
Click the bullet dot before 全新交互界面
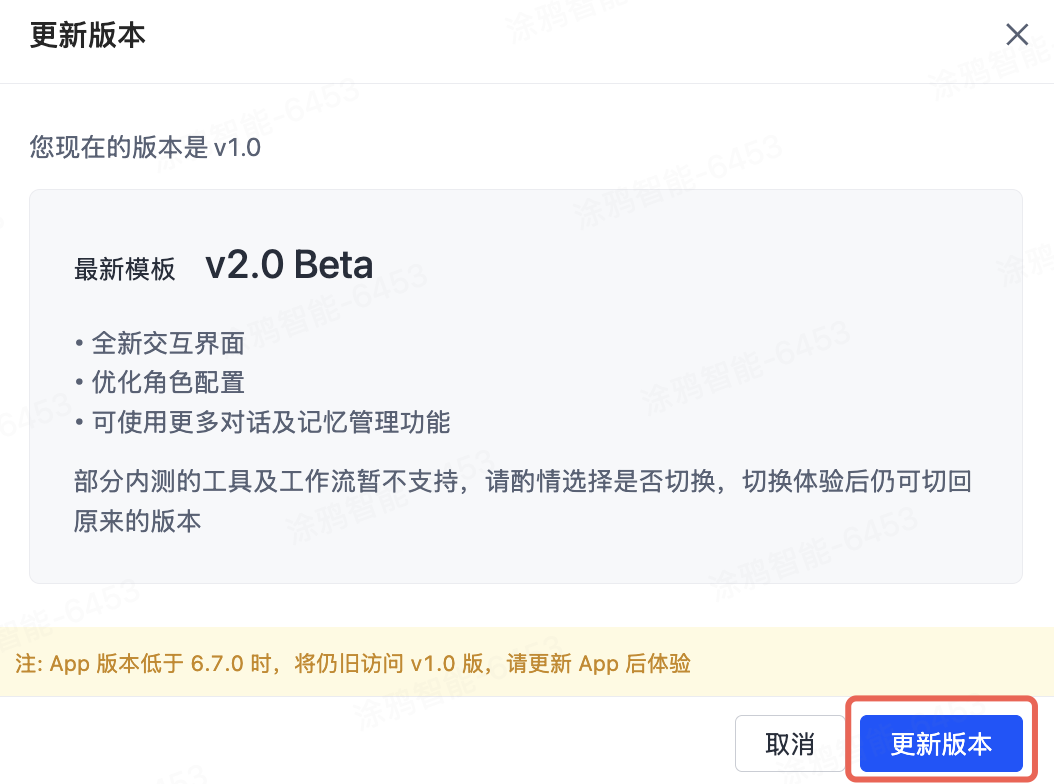coord(79,345)
